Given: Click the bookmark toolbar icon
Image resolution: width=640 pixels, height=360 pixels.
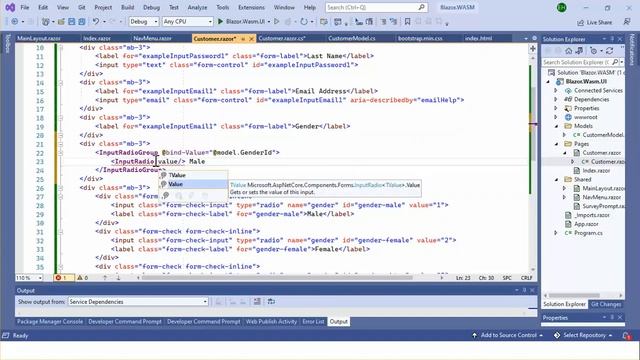Looking at the screenshot, I should (407, 22).
